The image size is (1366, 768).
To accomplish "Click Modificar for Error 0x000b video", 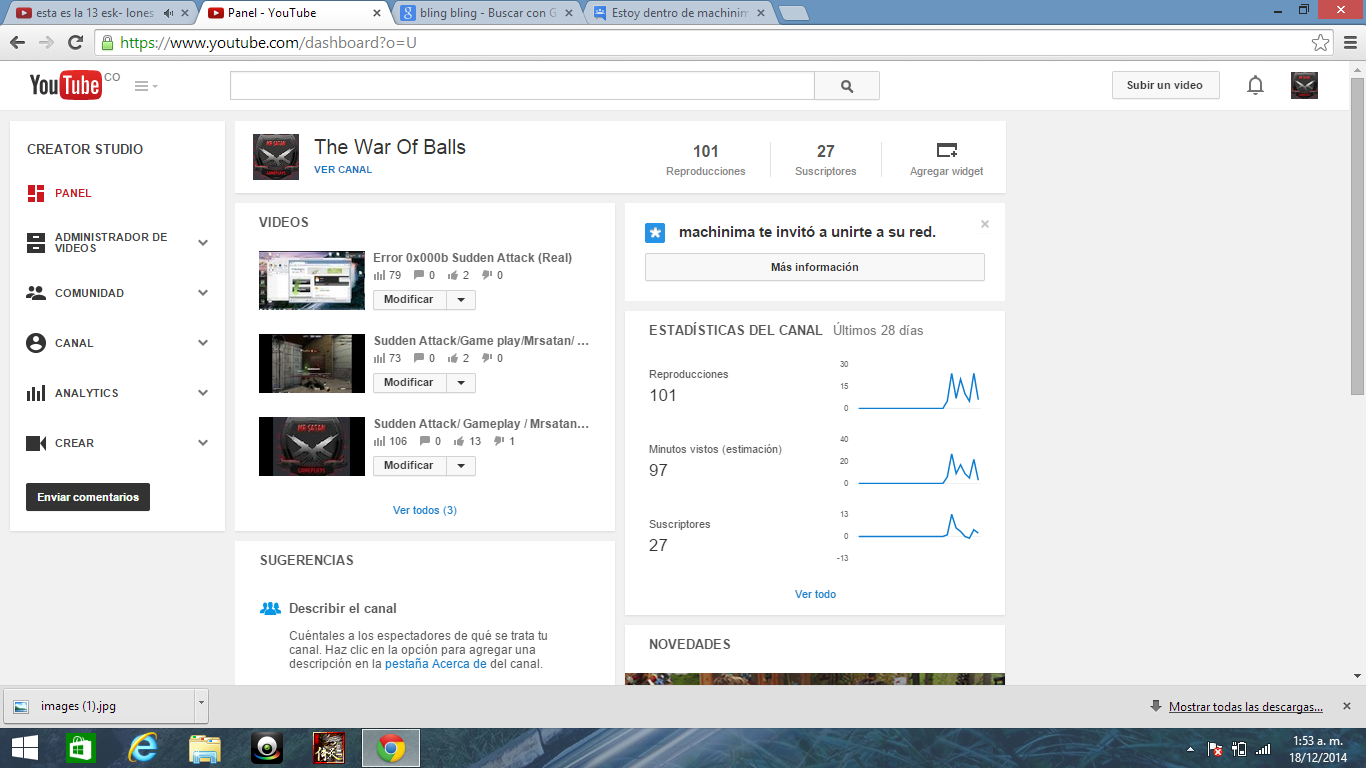I will pos(409,300).
